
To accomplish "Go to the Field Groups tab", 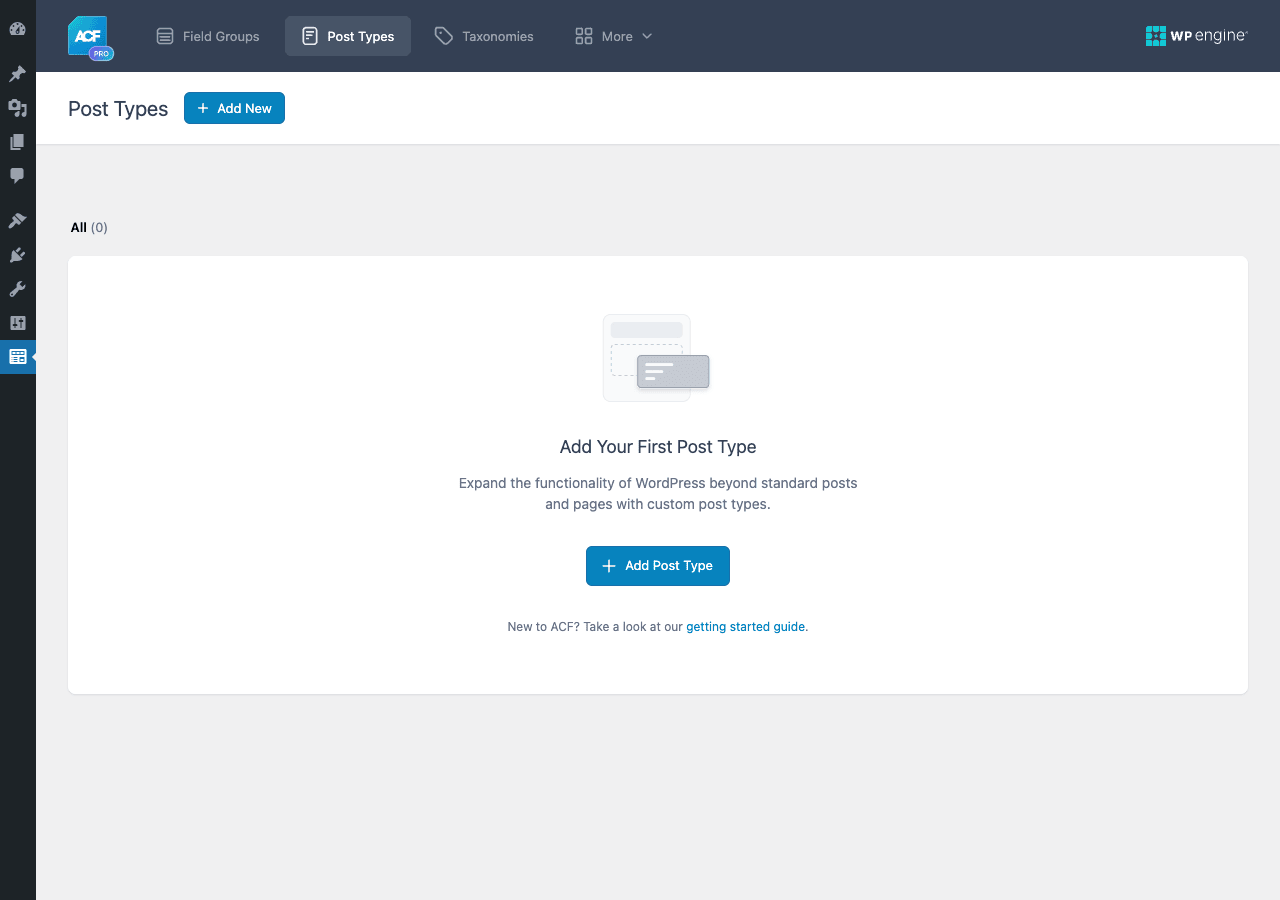I will click(208, 36).
